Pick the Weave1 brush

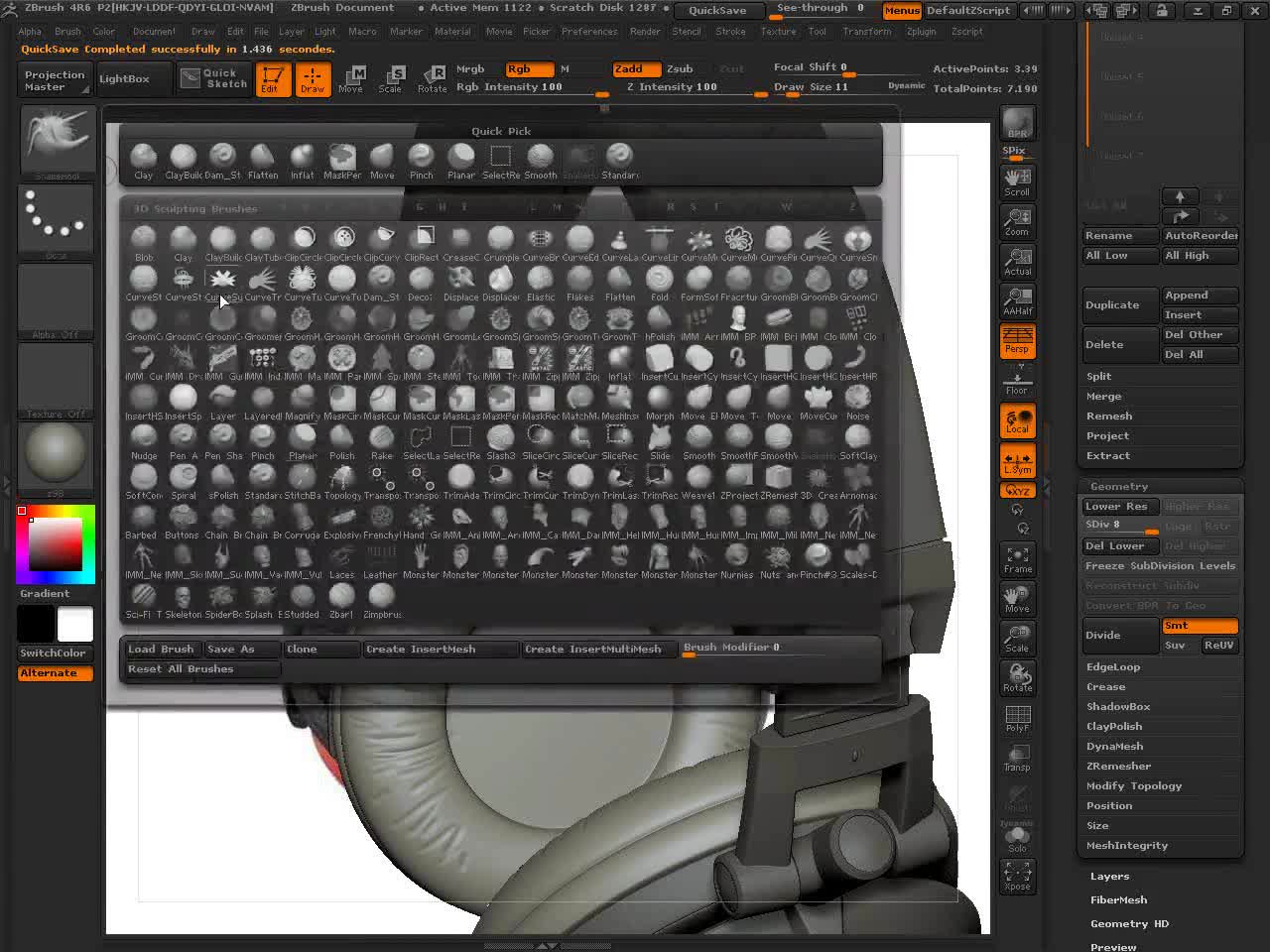pos(699,482)
